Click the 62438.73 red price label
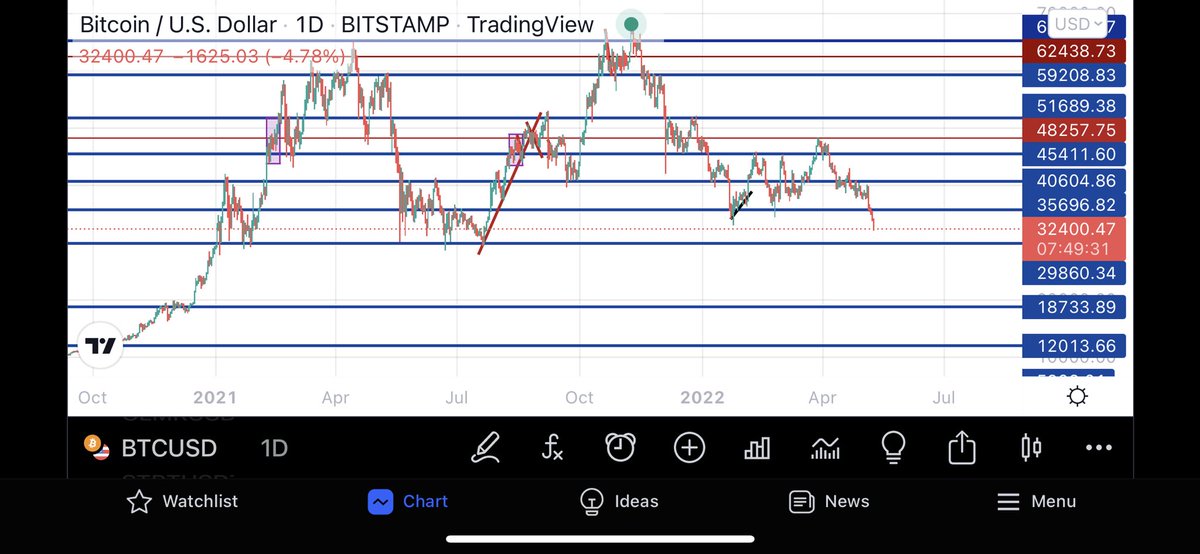 [1075, 50]
